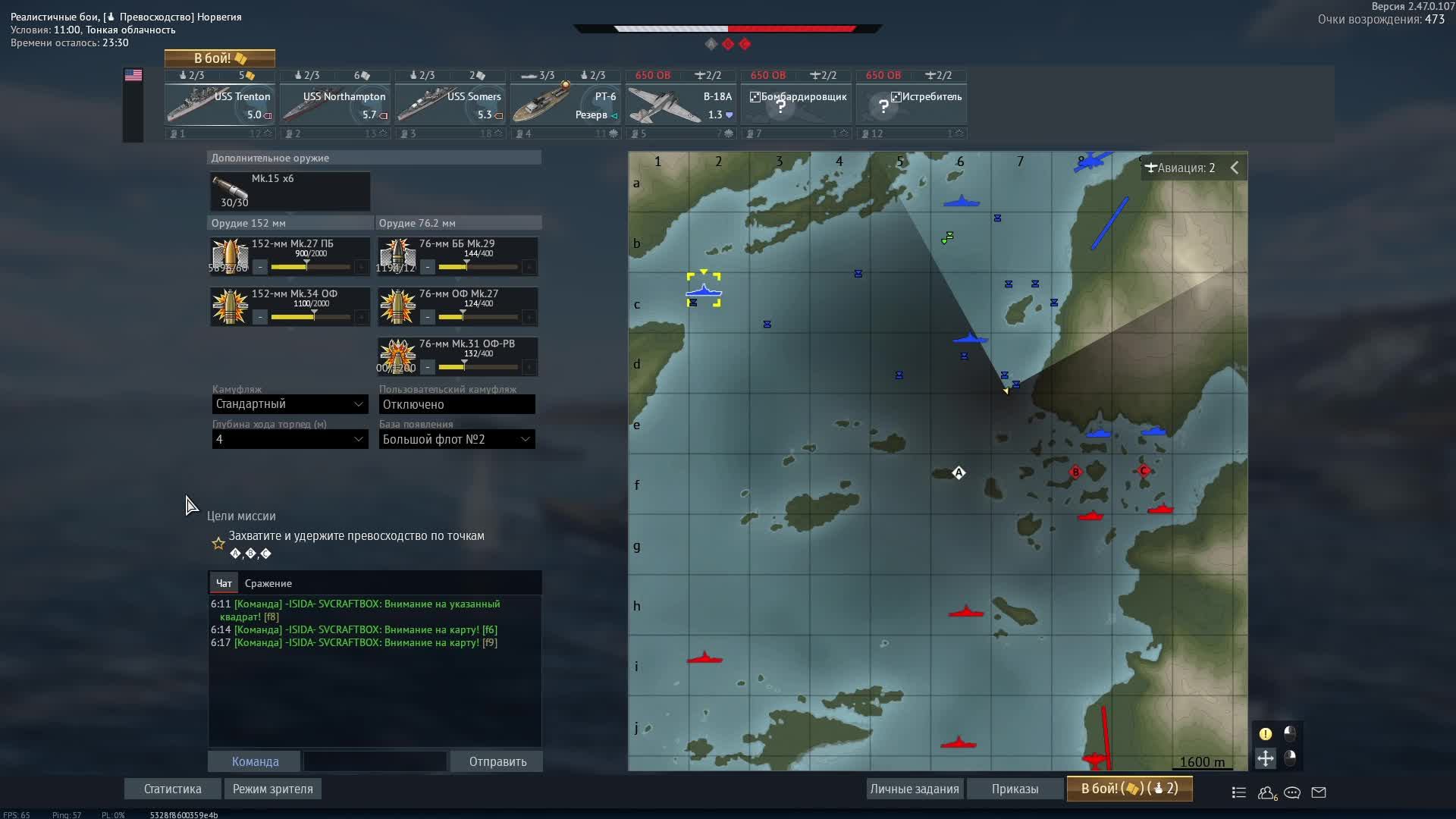Open torpedo depth dropdown showing 4

coord(290,439)
